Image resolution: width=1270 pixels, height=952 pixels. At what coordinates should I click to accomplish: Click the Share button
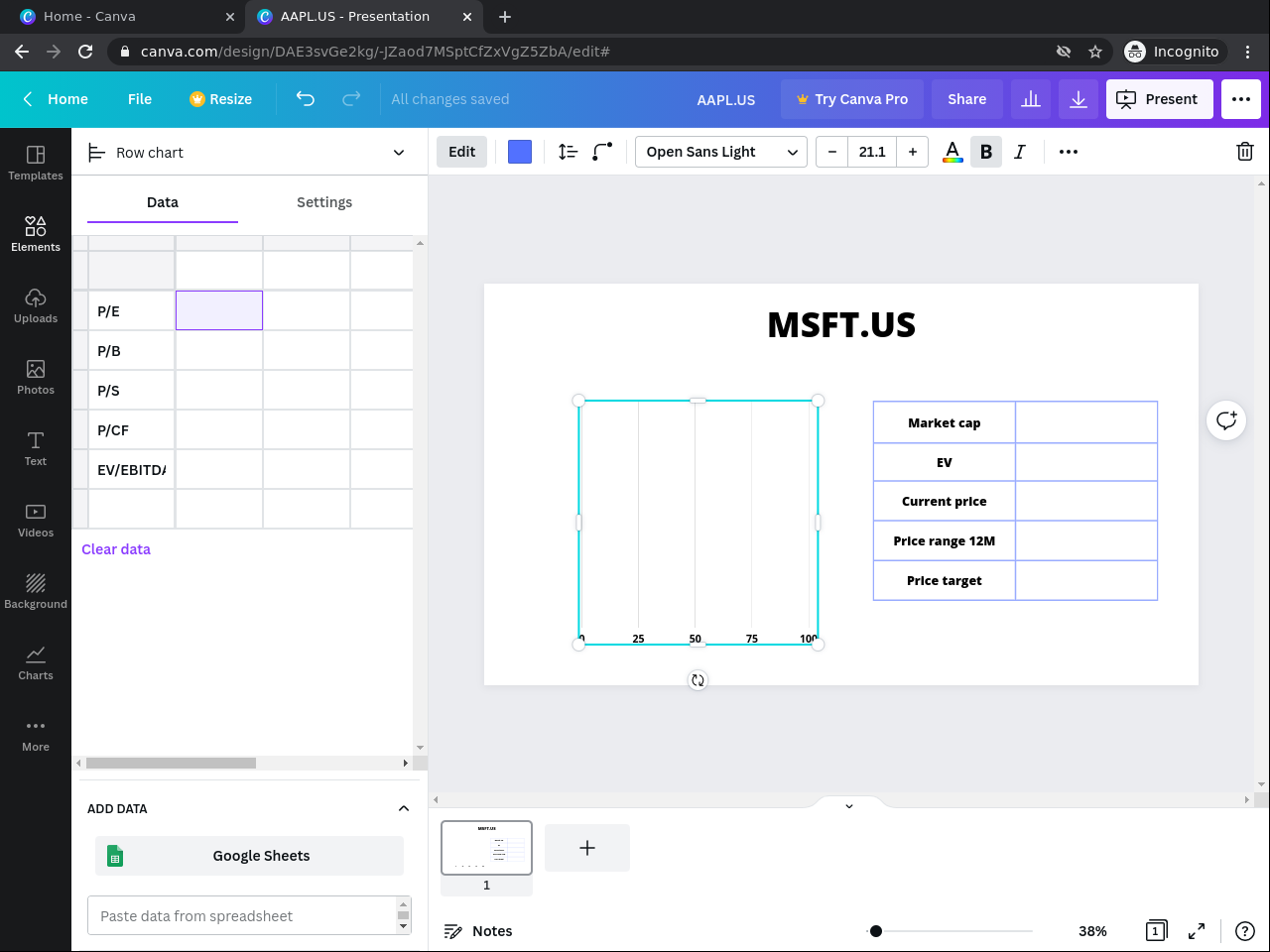tap(967, 99)
